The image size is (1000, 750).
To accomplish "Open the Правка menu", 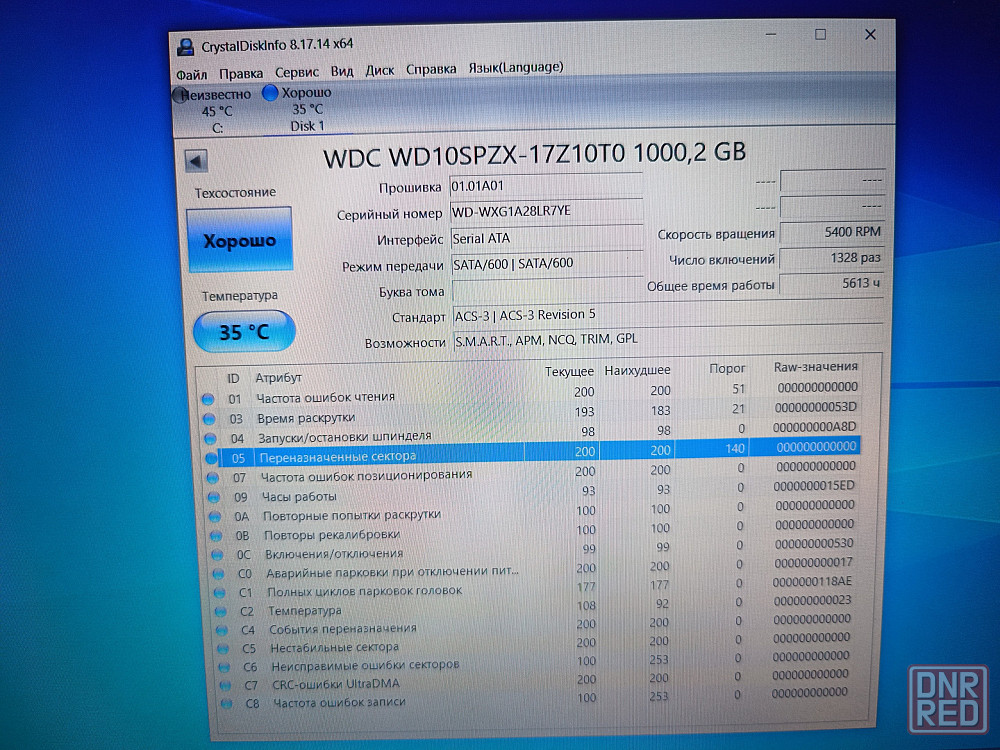I will (241, 73).
